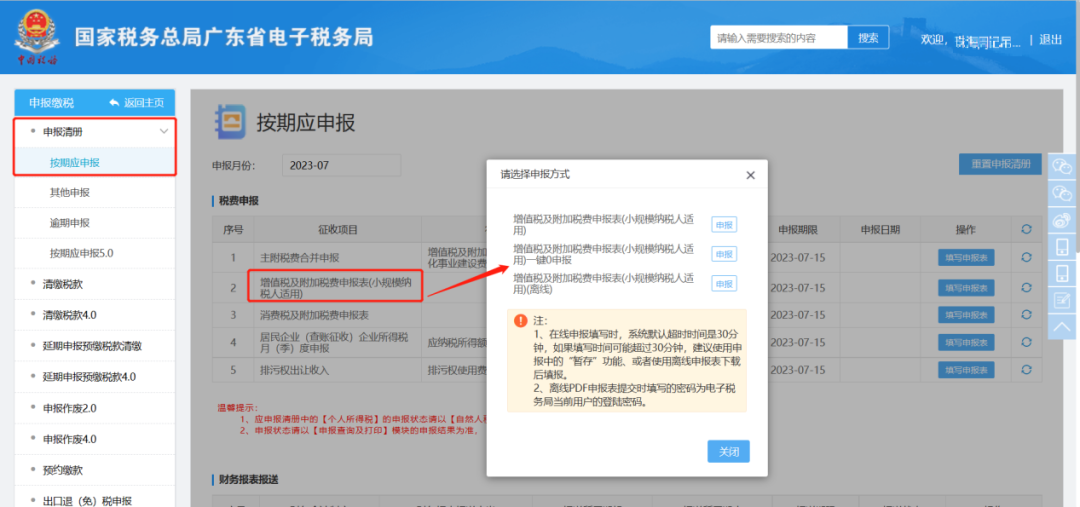Viewport: 1080px width, 507px height.
Task: Click the return arrow icon beside 返回主页
Action: point(114,103)
